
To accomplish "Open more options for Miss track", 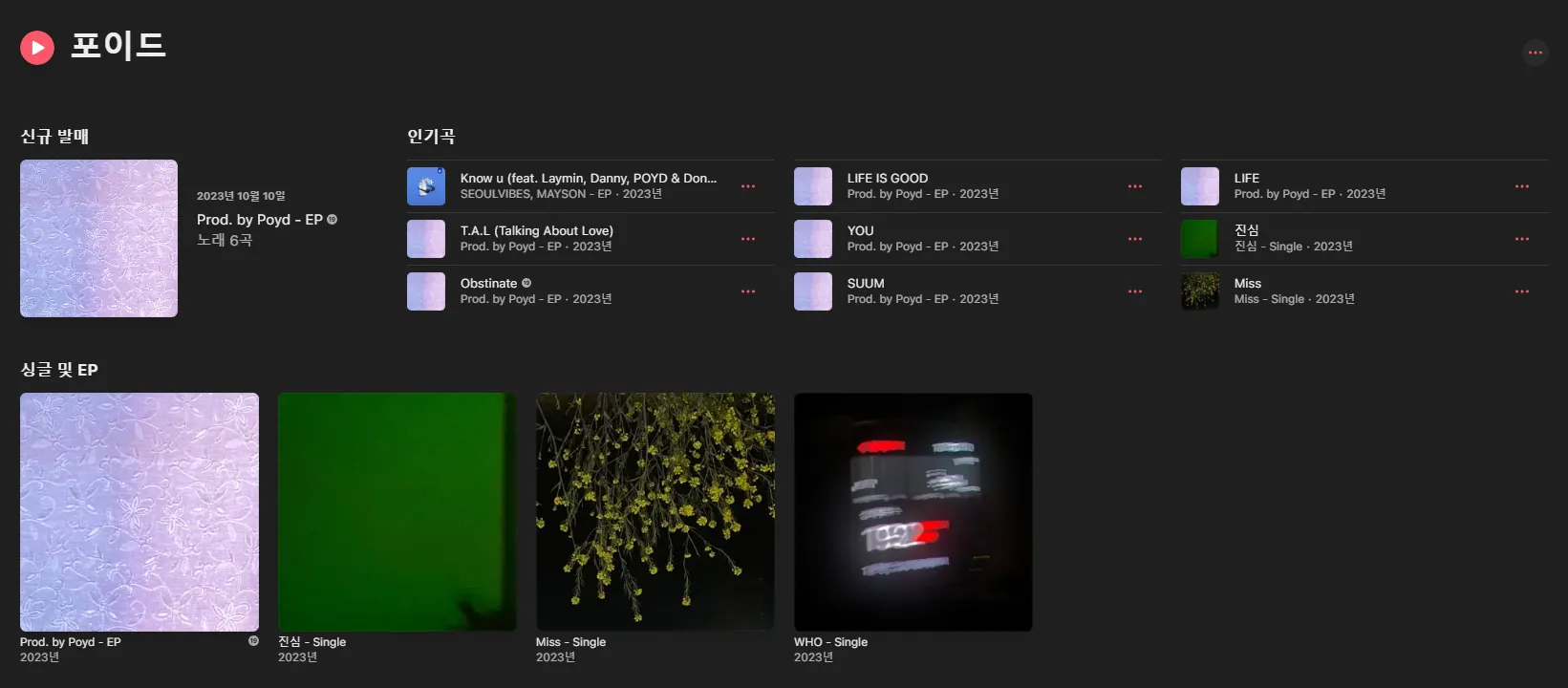I will (1522, 291).
